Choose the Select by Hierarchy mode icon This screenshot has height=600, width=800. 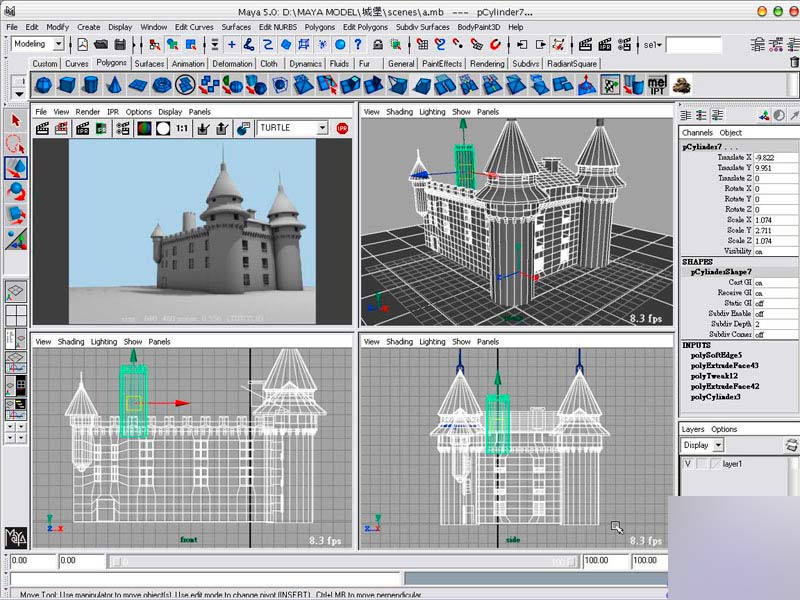pos(154,45)
